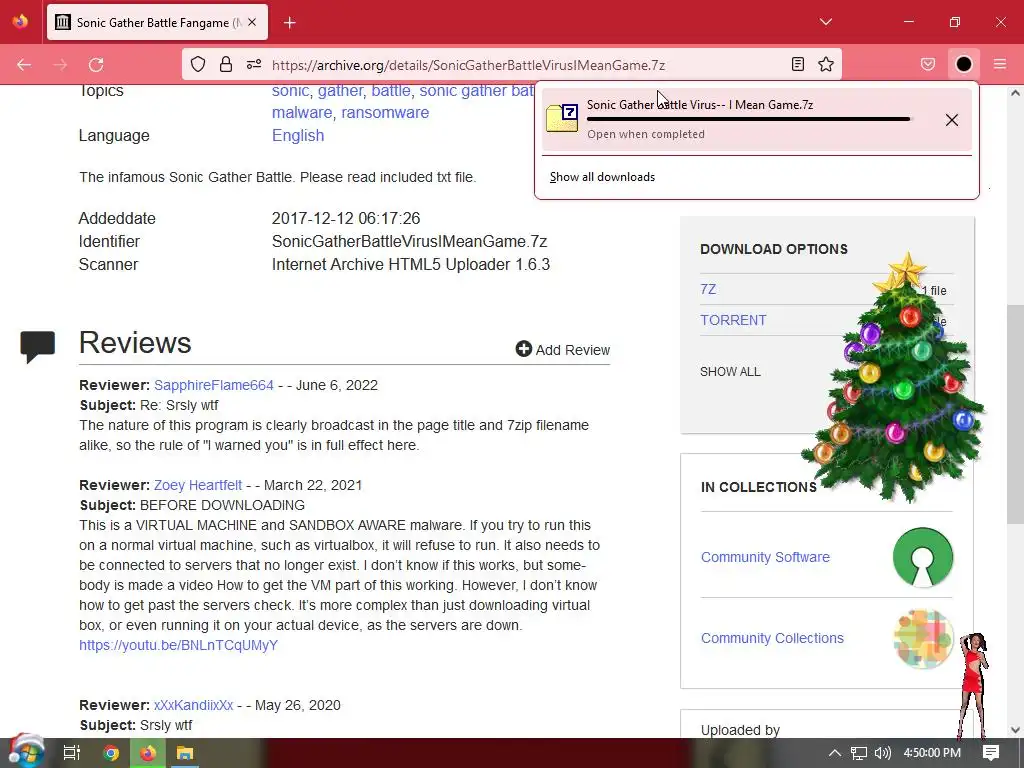Launch Google Chrome from the taskbar
Image resolution: width=1024 pixels, height=768 pixels.
pos(111,753)
